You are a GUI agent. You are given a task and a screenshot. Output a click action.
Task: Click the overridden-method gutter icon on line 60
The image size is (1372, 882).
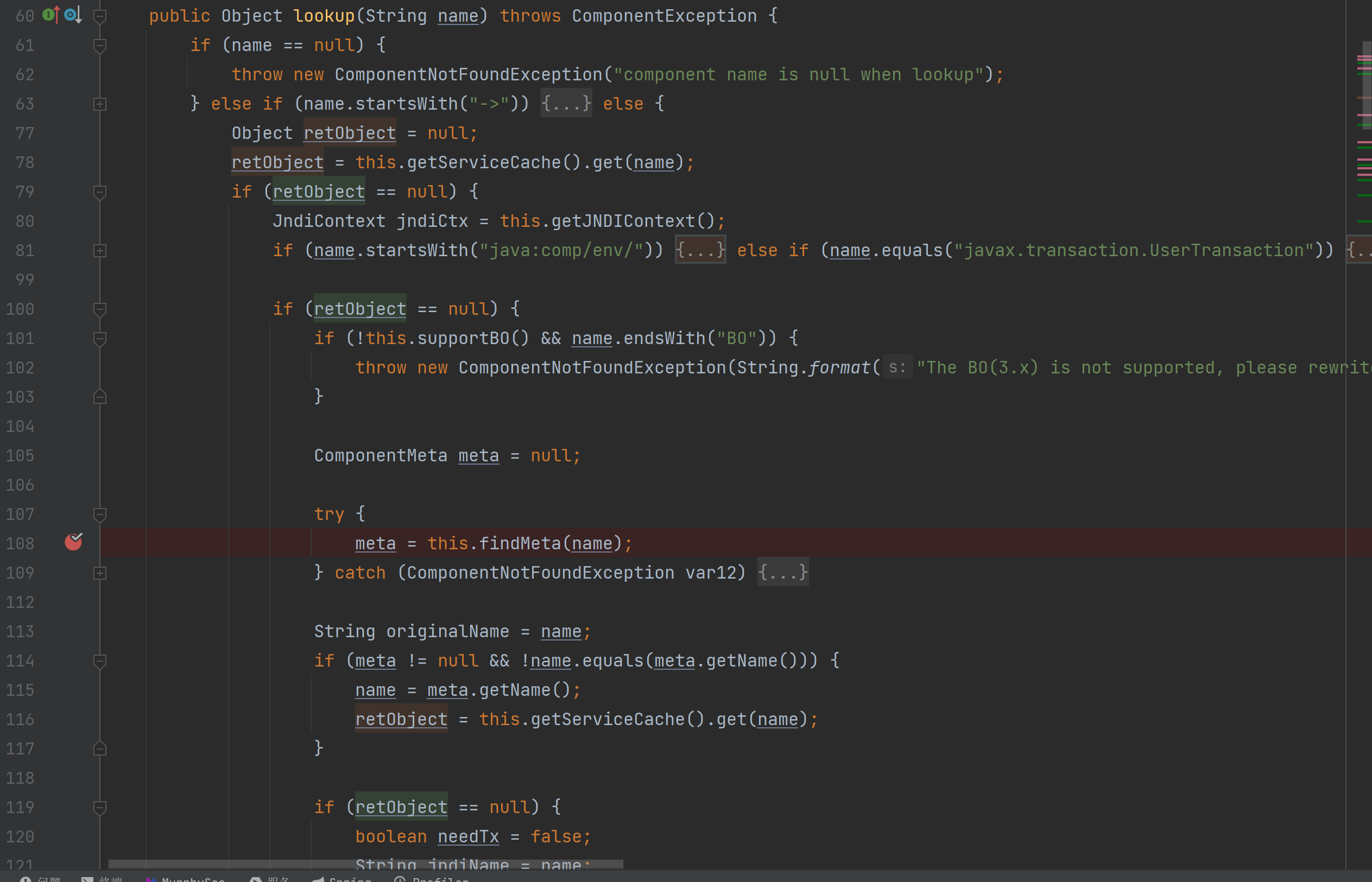[73, 14]
